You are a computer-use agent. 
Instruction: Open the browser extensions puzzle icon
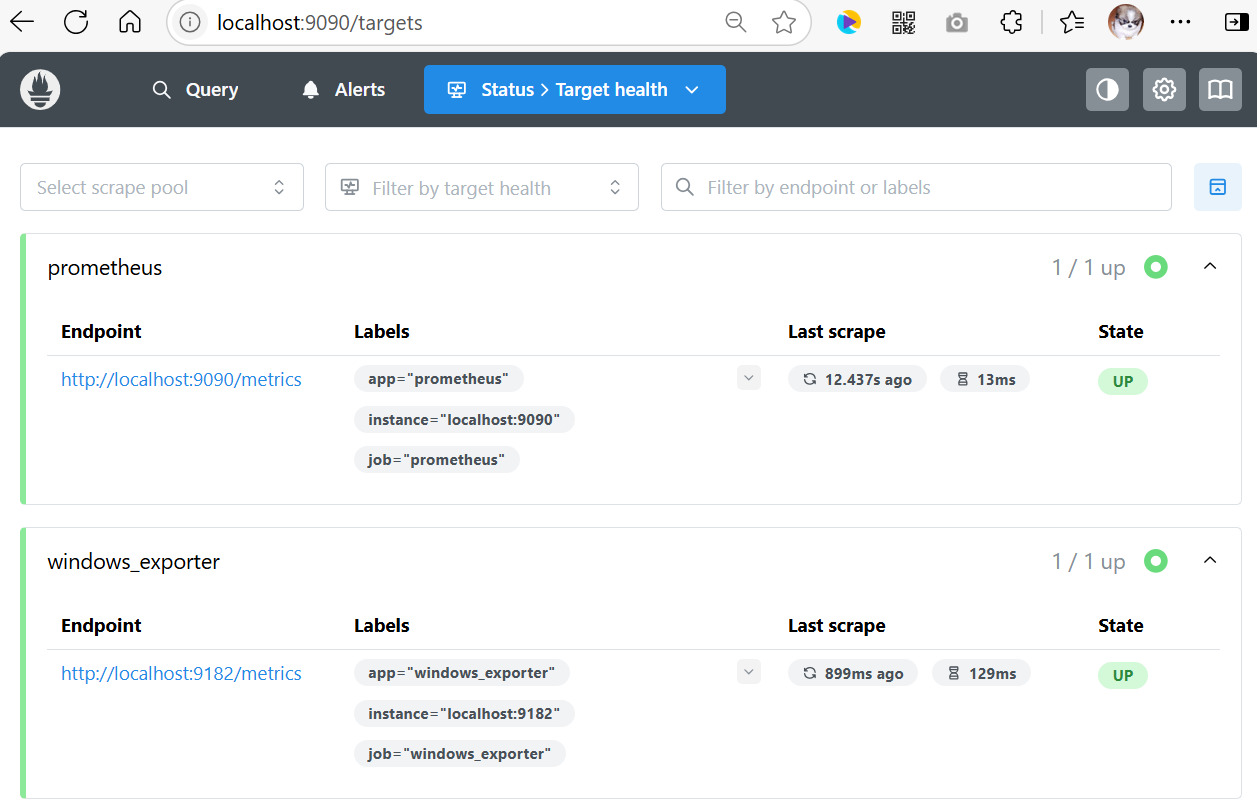1012,22
